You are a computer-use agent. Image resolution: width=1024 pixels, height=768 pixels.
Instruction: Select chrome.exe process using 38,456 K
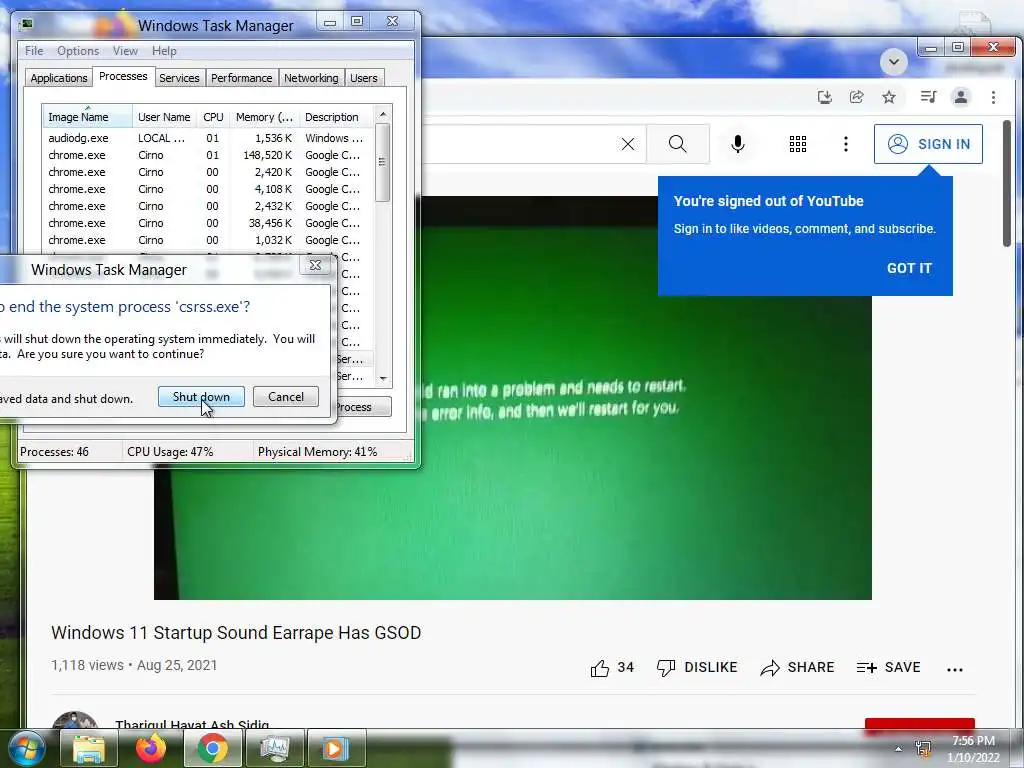pyautogui.click(x=208, y=223)
